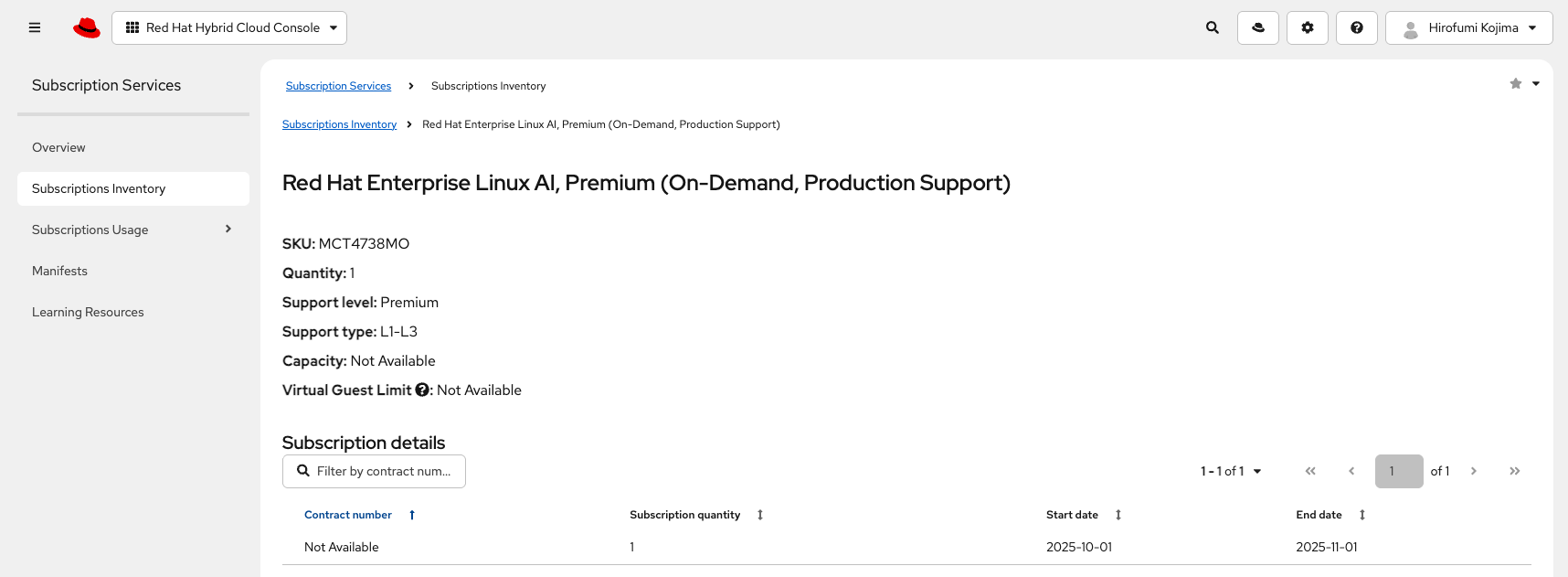Click the Red Hat logo
Screen dimensions: 1568x577
click(x=87, y=27)
